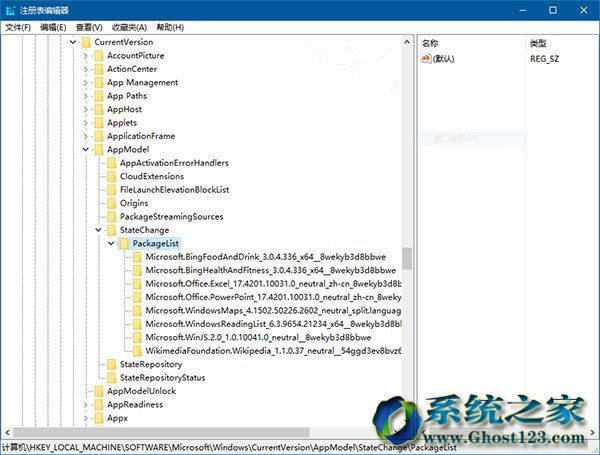
Task: Open the 文件(F) menu
Action: 18,28
